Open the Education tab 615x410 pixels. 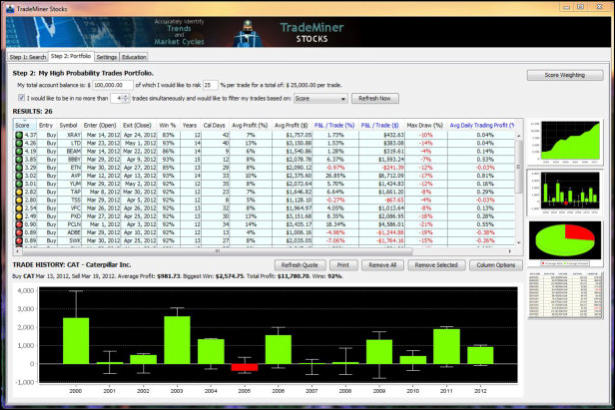[134, 57]
